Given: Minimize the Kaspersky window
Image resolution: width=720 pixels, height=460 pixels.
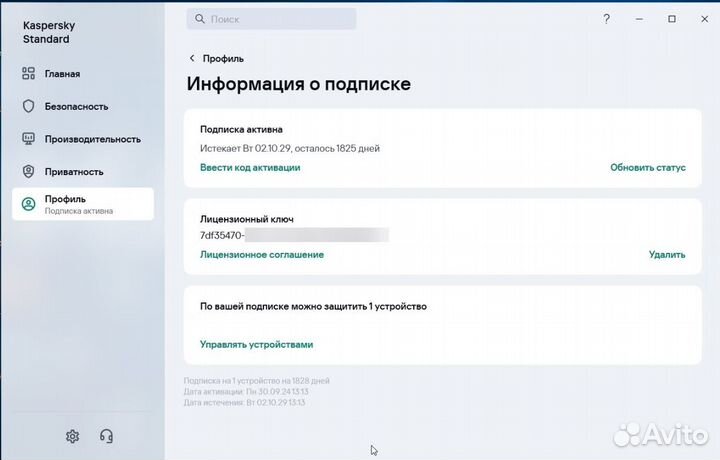Looking at the screenshot, I should (x=639, y=19).
